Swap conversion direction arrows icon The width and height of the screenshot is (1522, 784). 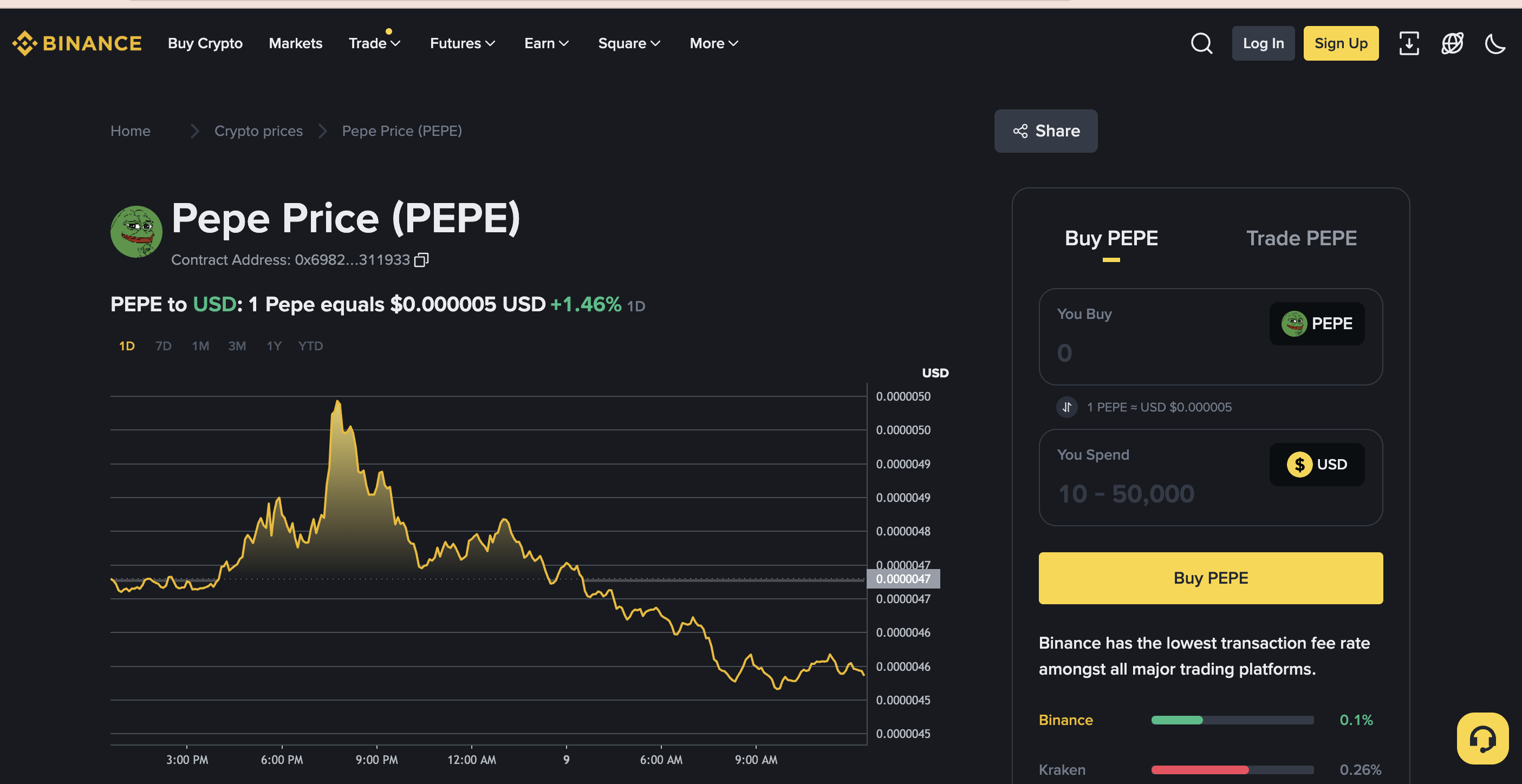coord(1067,407)
